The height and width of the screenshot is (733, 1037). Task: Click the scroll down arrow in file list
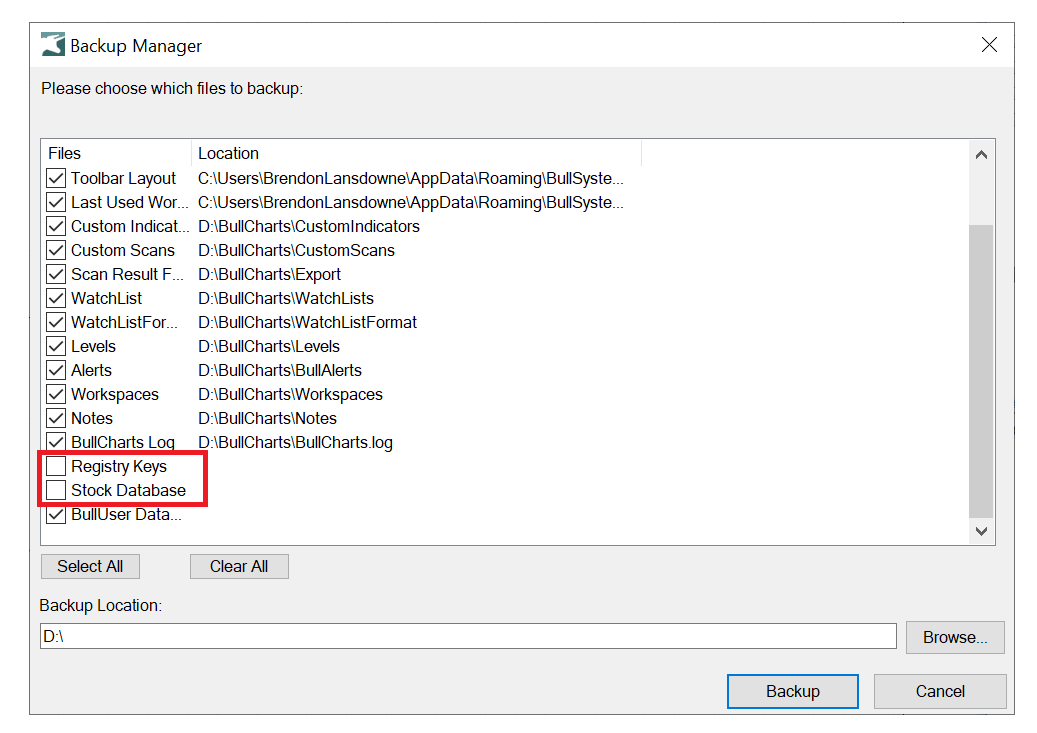981,531
